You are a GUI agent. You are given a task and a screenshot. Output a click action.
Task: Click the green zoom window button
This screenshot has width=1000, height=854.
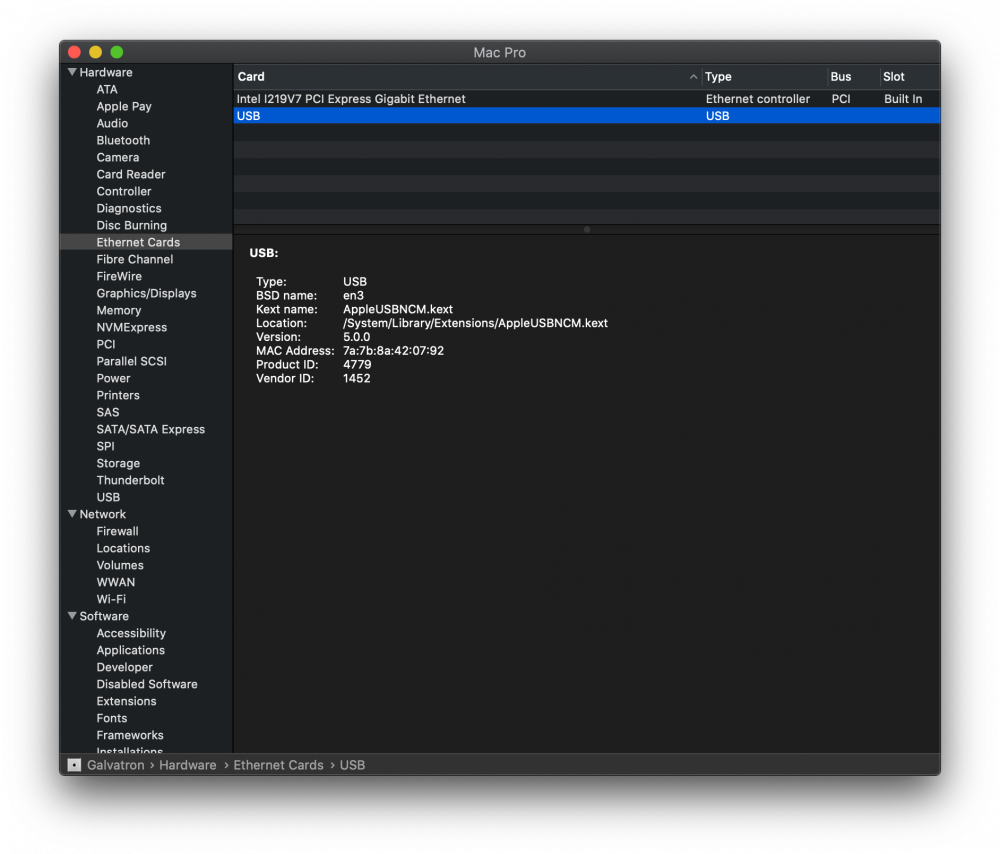pos(117,52)
